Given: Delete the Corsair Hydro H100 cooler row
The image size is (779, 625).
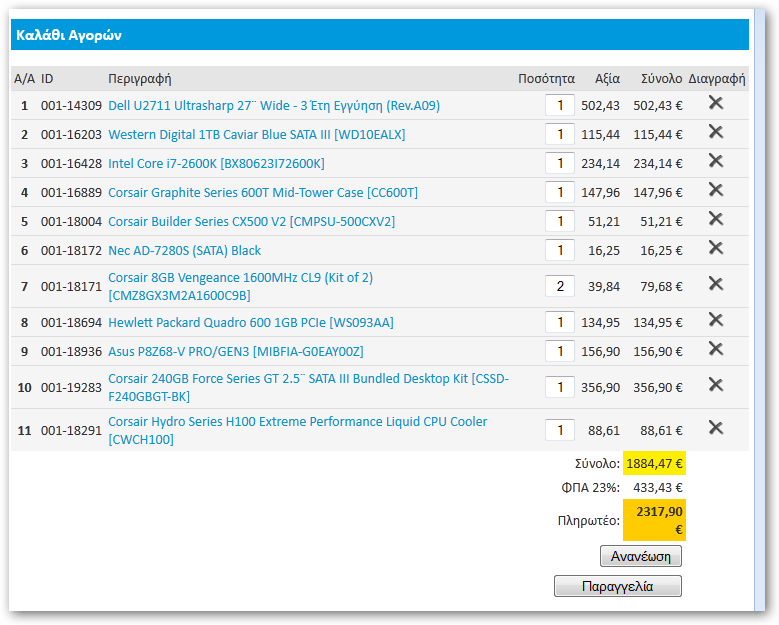Looking at the screenshot, I should (715, 428).
